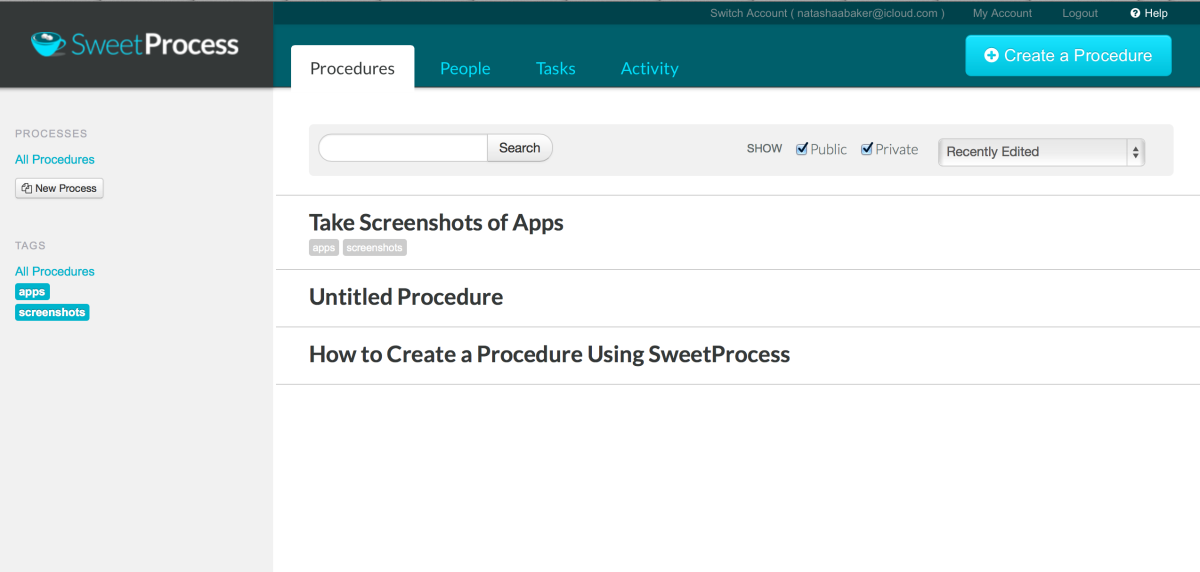Open the Untitled Procedure entry
Image resolution: width=1200 pixels, height=572 pixels.
pyautogui.click(x=406, y=297)
